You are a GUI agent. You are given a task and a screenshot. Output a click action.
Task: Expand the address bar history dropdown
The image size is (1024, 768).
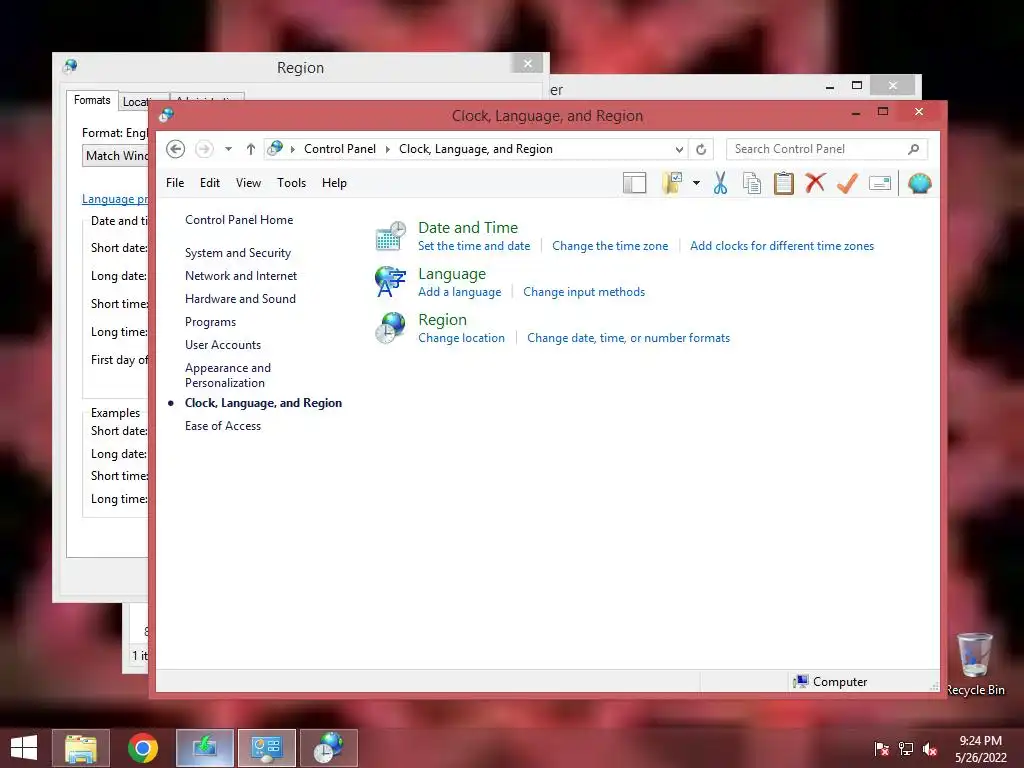click(x=679, y=150)
